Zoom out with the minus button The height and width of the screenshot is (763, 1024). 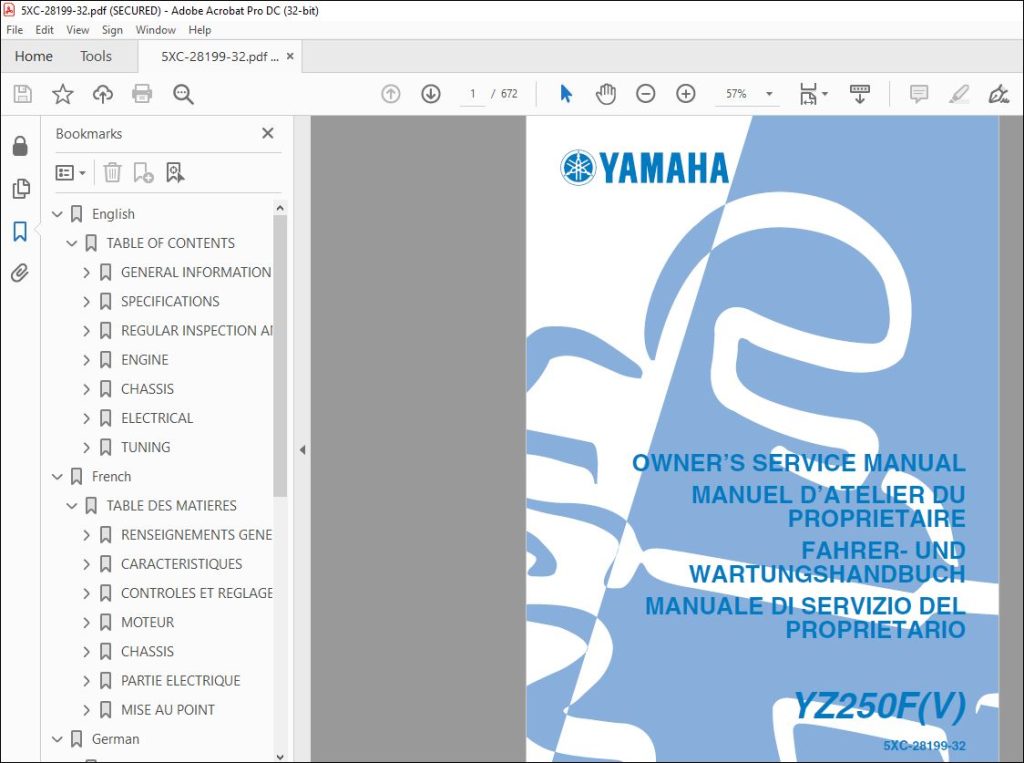tap(645, 94)
